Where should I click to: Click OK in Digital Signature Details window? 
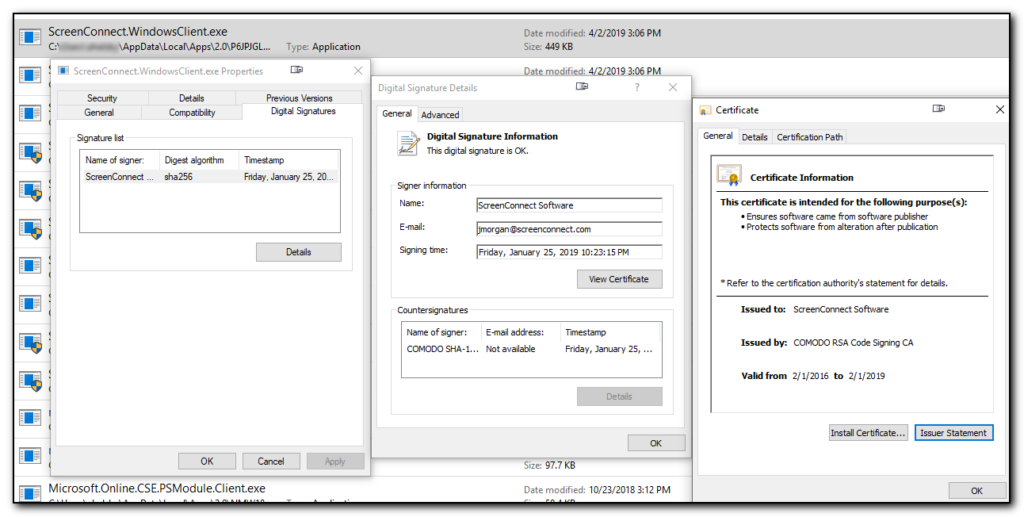tap(656, 443)
